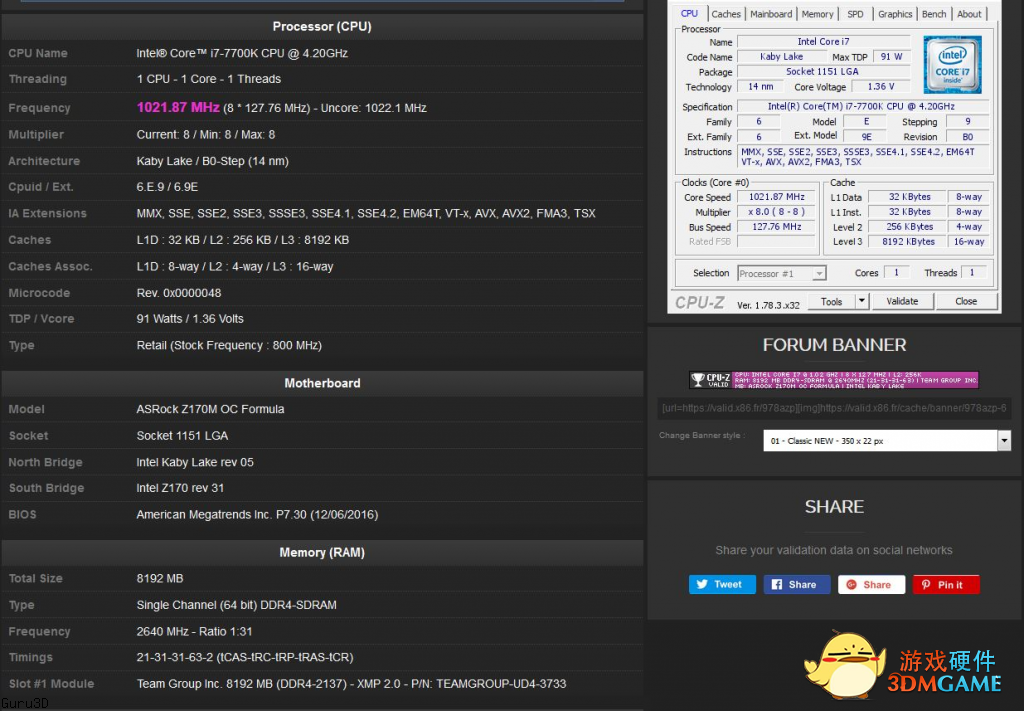The image size is (1024, 711).
Task: Open the Caches tab in CPU-Z
Action: point(726,14)
